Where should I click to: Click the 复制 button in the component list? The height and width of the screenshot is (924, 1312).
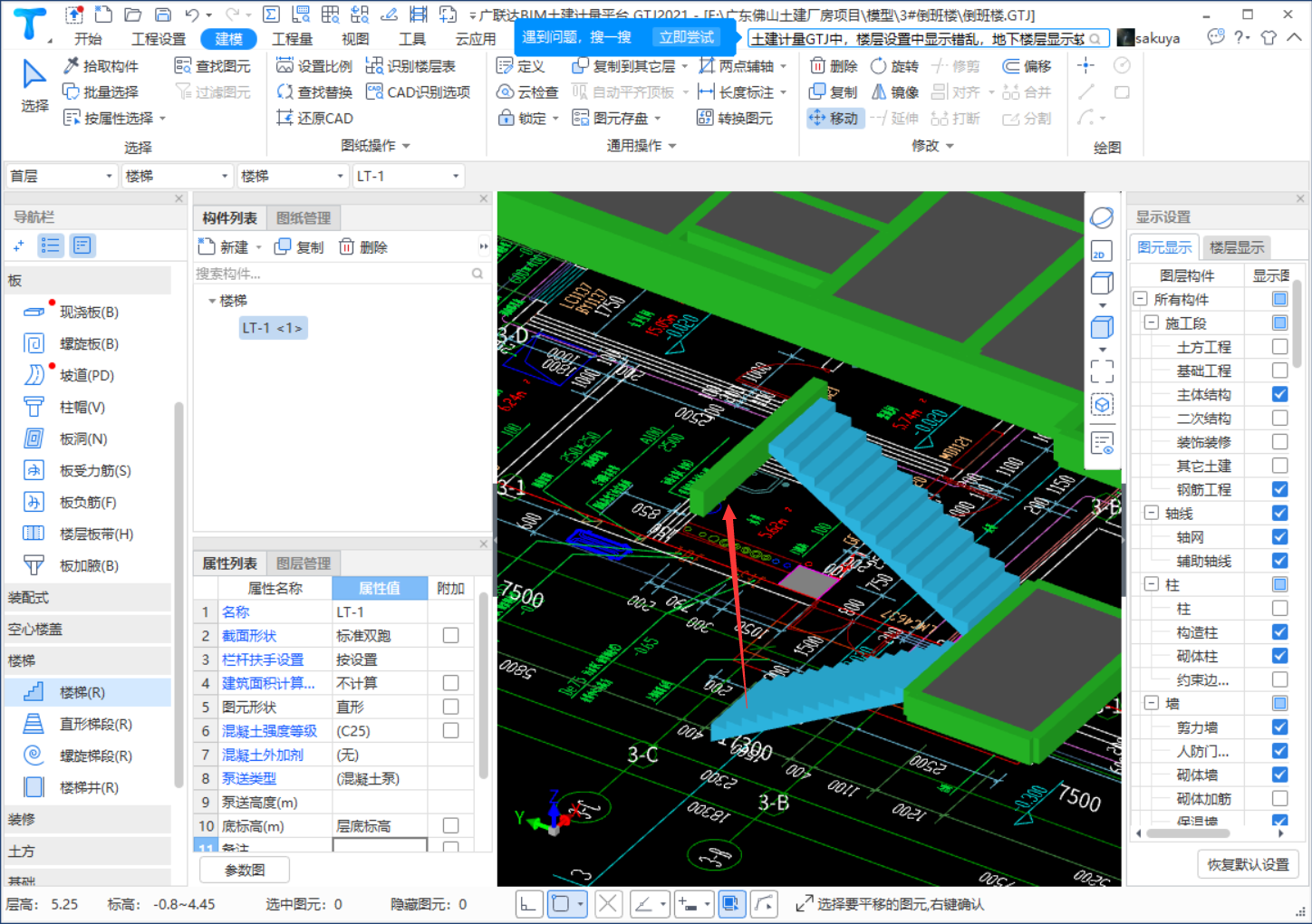(299, 246)
